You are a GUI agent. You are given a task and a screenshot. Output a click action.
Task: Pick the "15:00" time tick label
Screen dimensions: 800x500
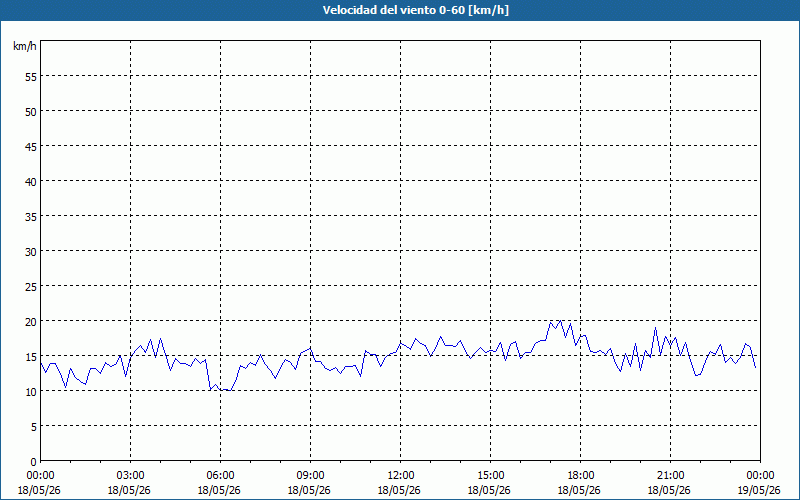490,476
